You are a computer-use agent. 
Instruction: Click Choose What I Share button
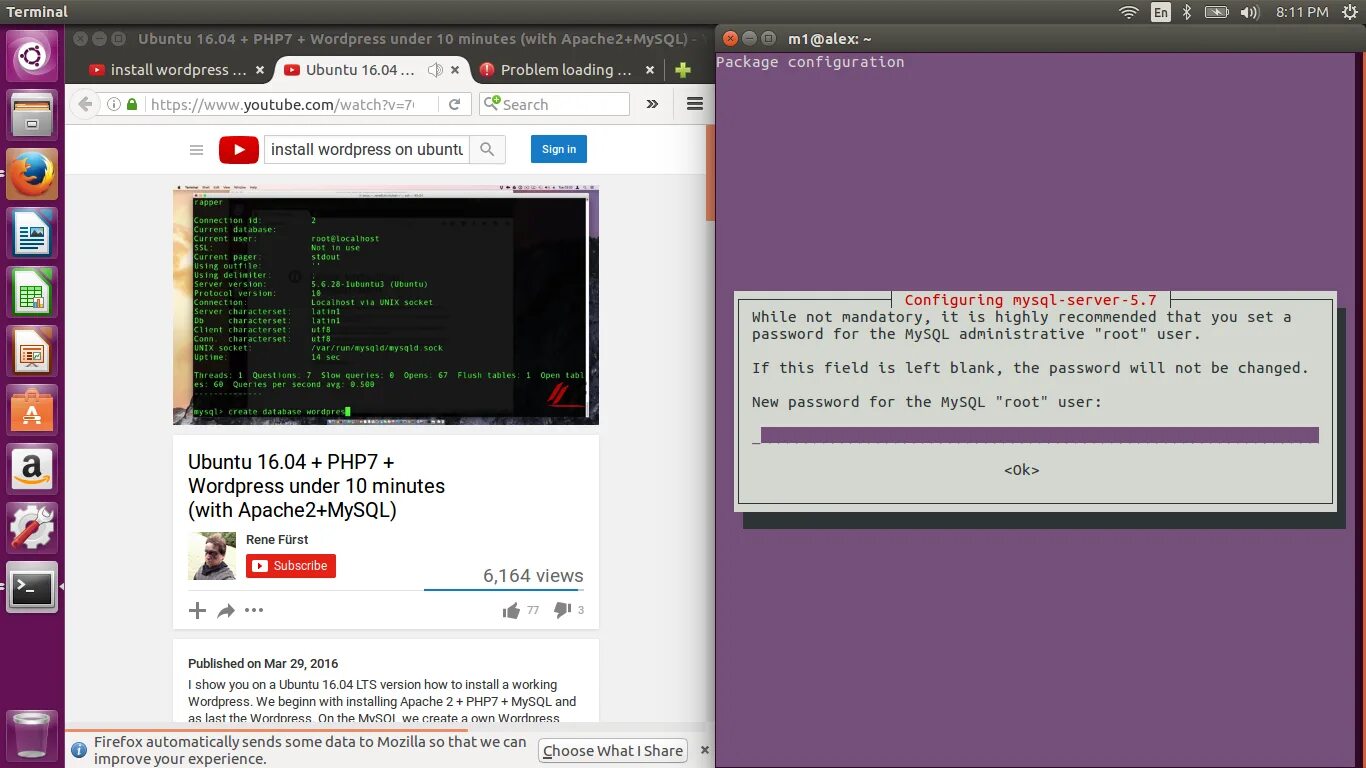pyautogui.click(x=613, y=751)
